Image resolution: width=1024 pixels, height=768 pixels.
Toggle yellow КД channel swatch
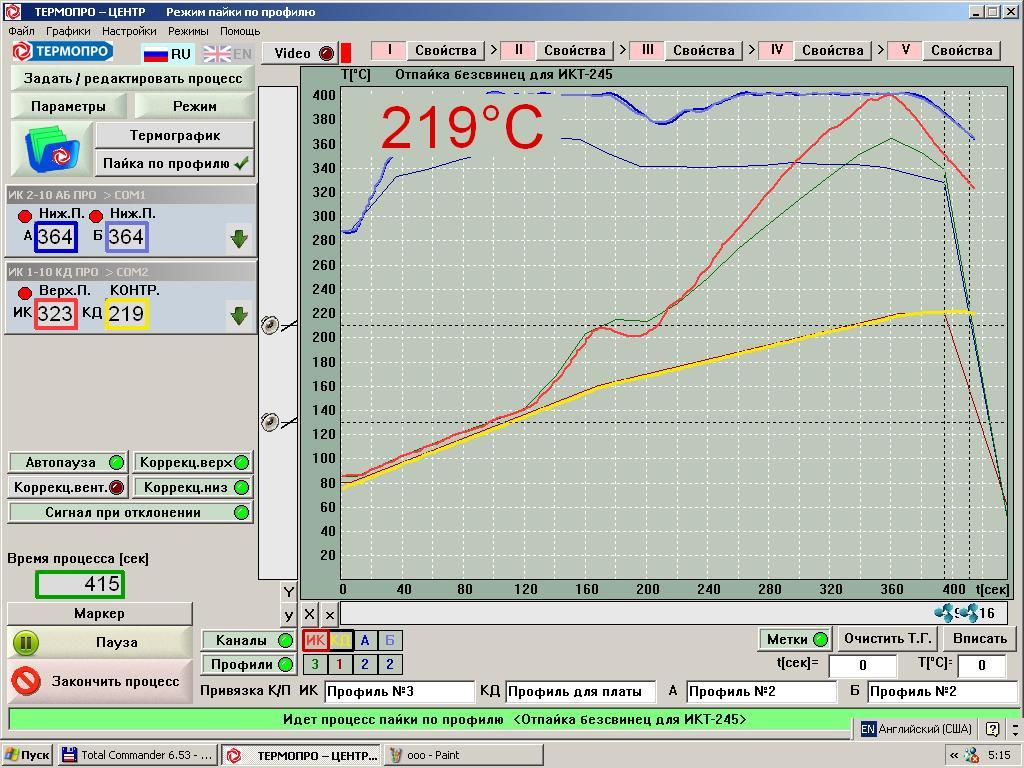point(340,641)
